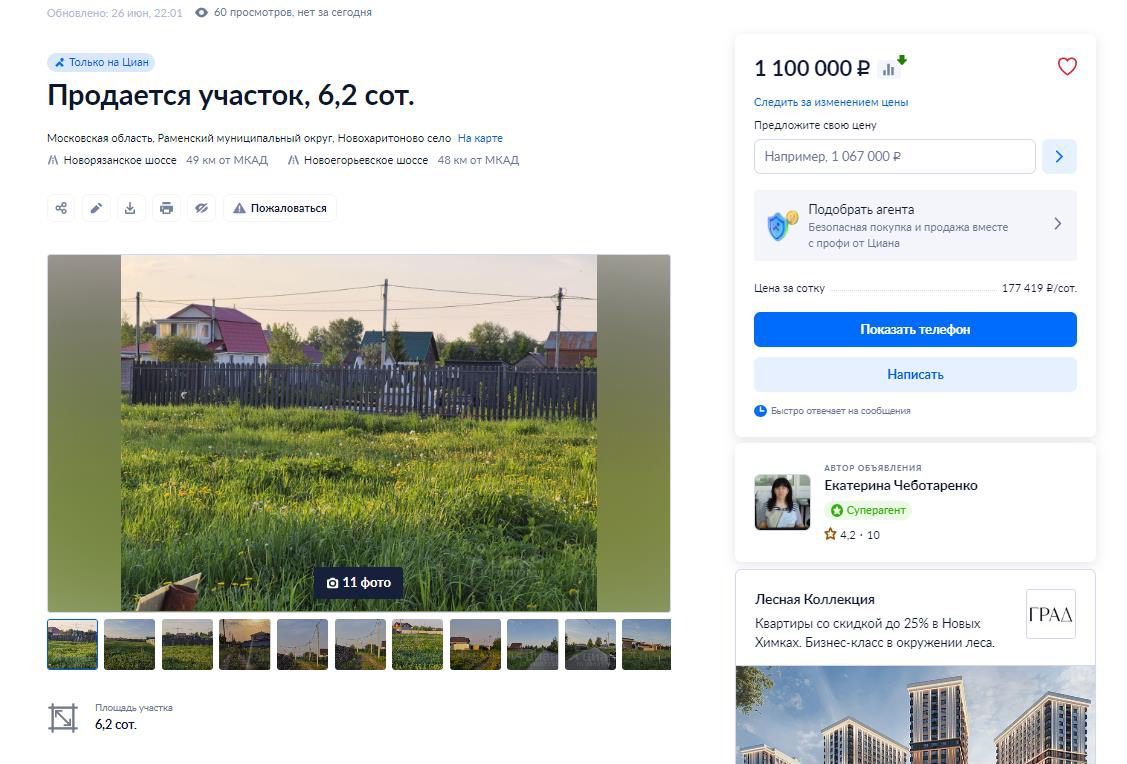The image size is (1127, 764).
Task: Click the 4,2 rating star
Action: [830, 534]
